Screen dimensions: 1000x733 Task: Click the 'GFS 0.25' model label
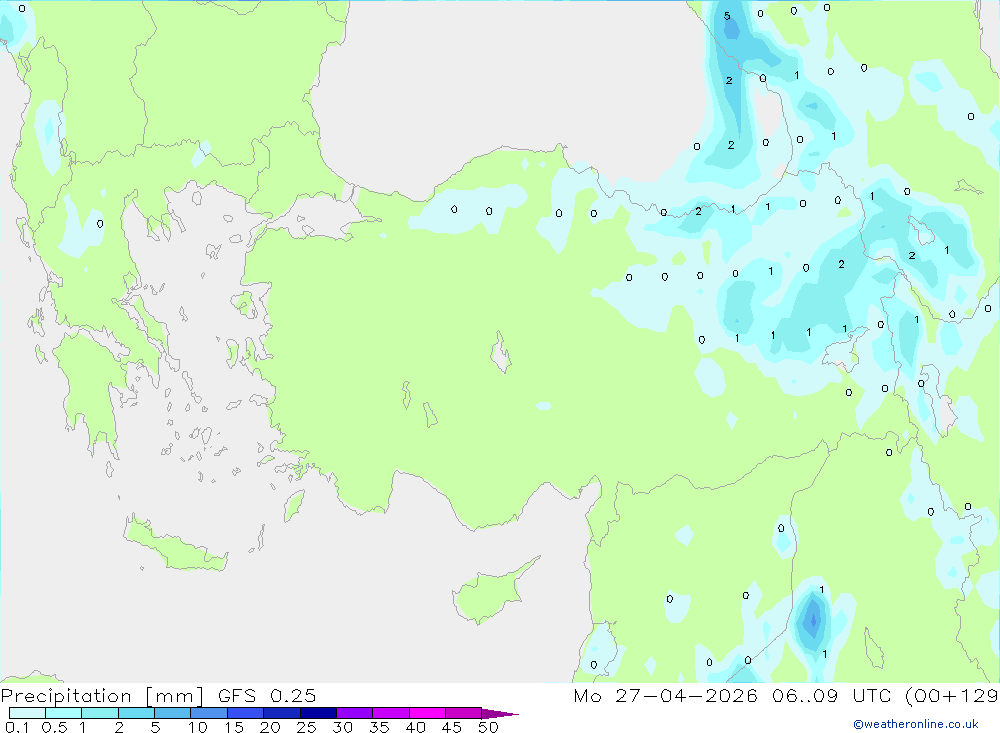(x=267, y=695)
